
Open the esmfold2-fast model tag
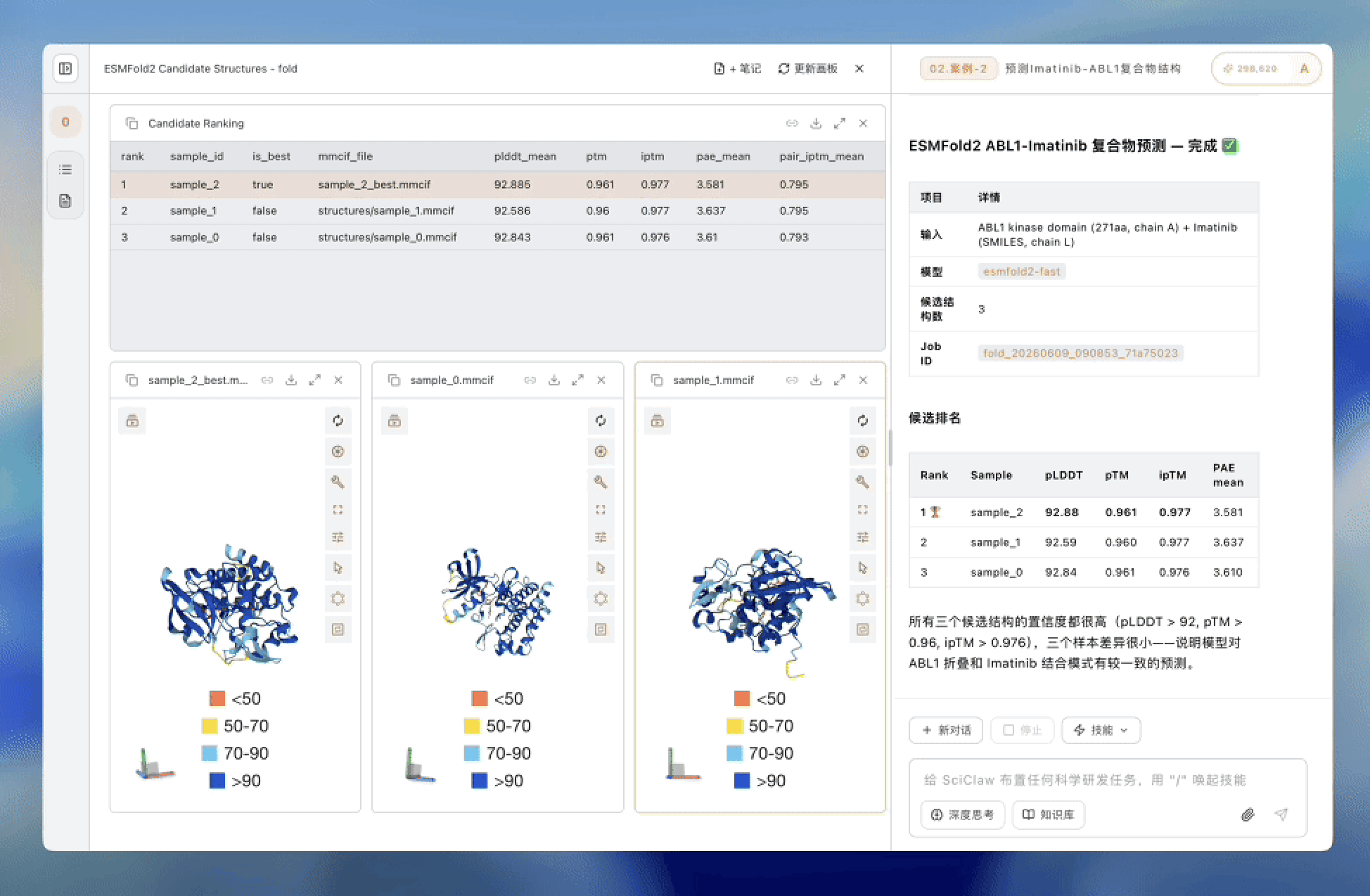1022,271
